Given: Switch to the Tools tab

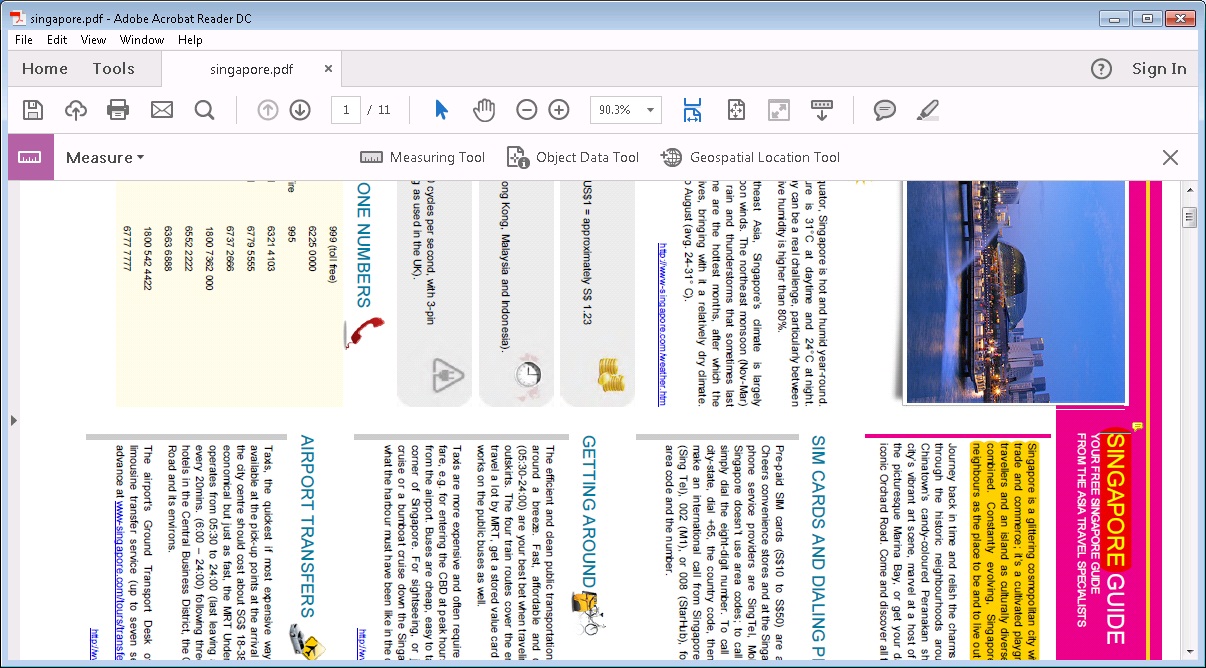Looking at the screenshot, I should 113,68.
